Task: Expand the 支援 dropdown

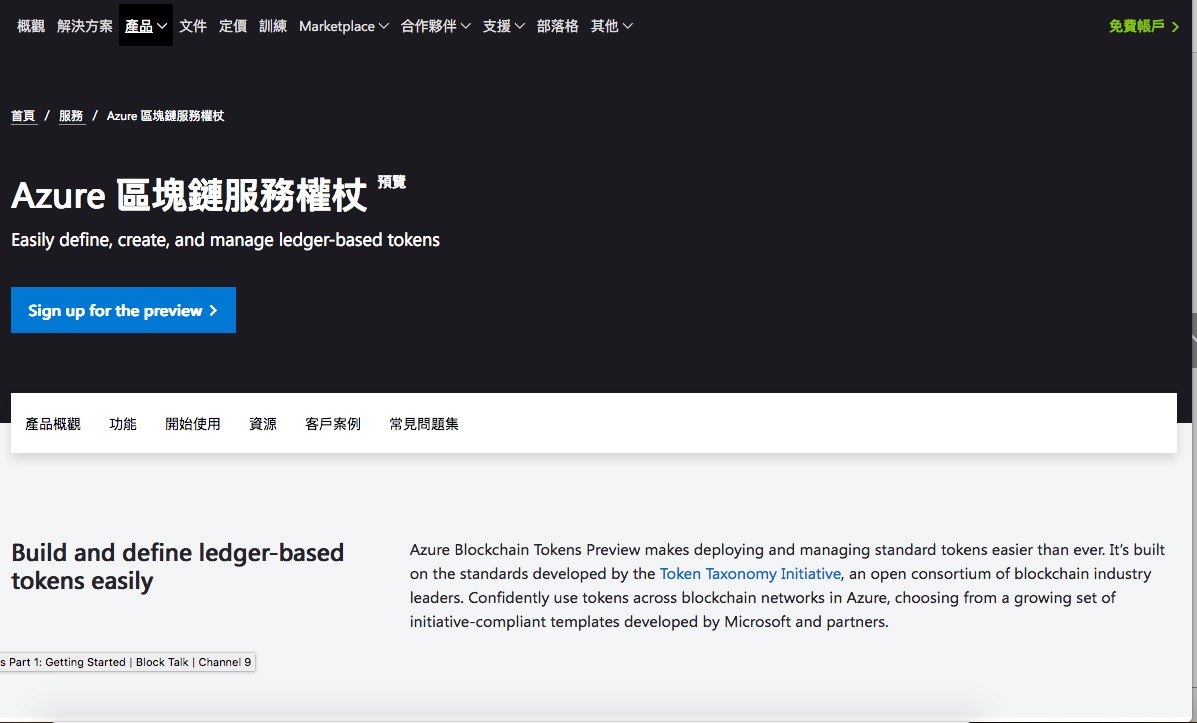Action: (x=503, y=26)
